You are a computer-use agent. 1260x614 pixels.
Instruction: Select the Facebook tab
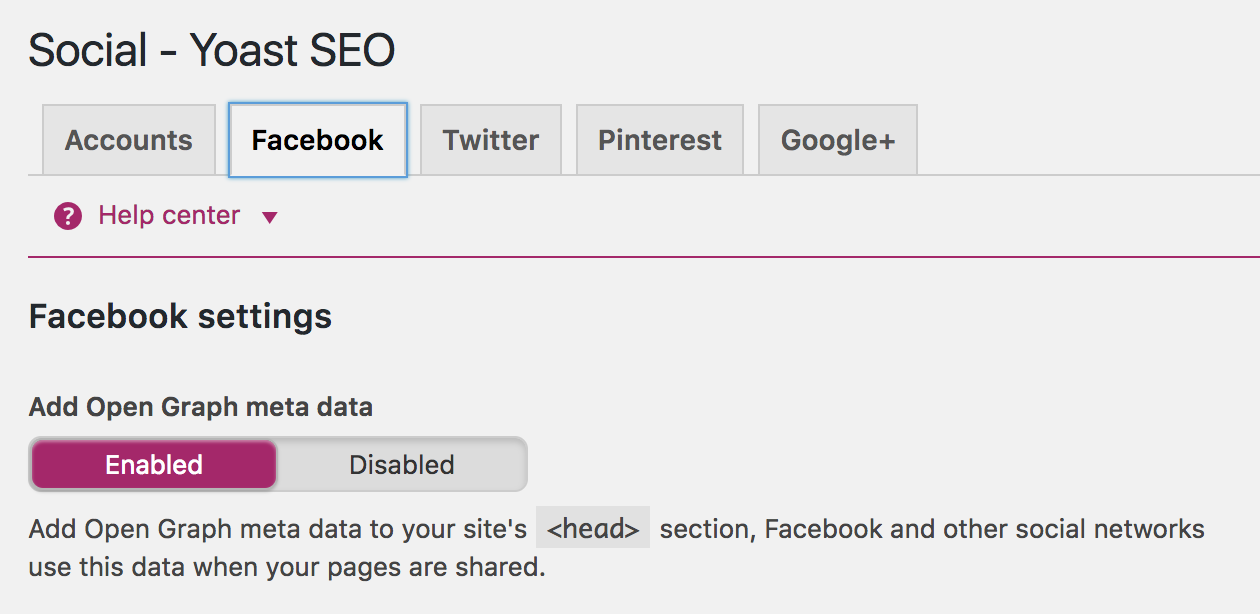pyautogui.click(x=317, y=140)
